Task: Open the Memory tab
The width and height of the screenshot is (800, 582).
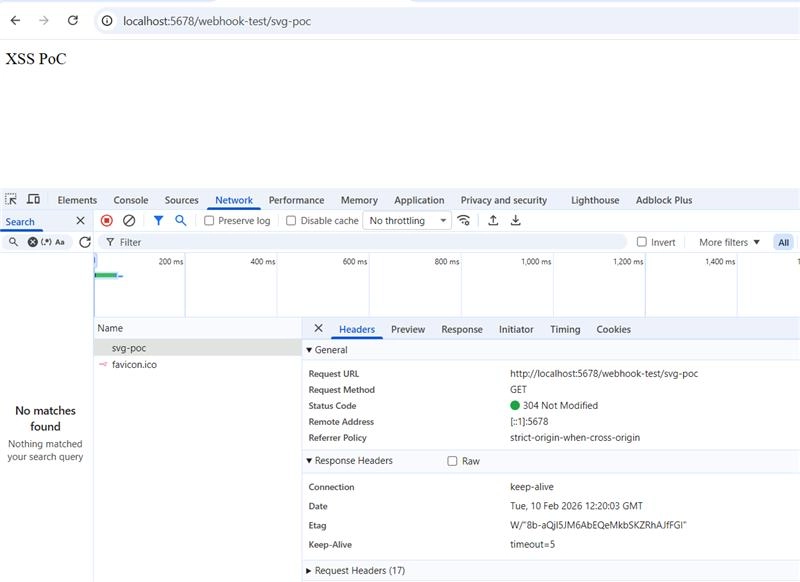Action: point(359,200)
